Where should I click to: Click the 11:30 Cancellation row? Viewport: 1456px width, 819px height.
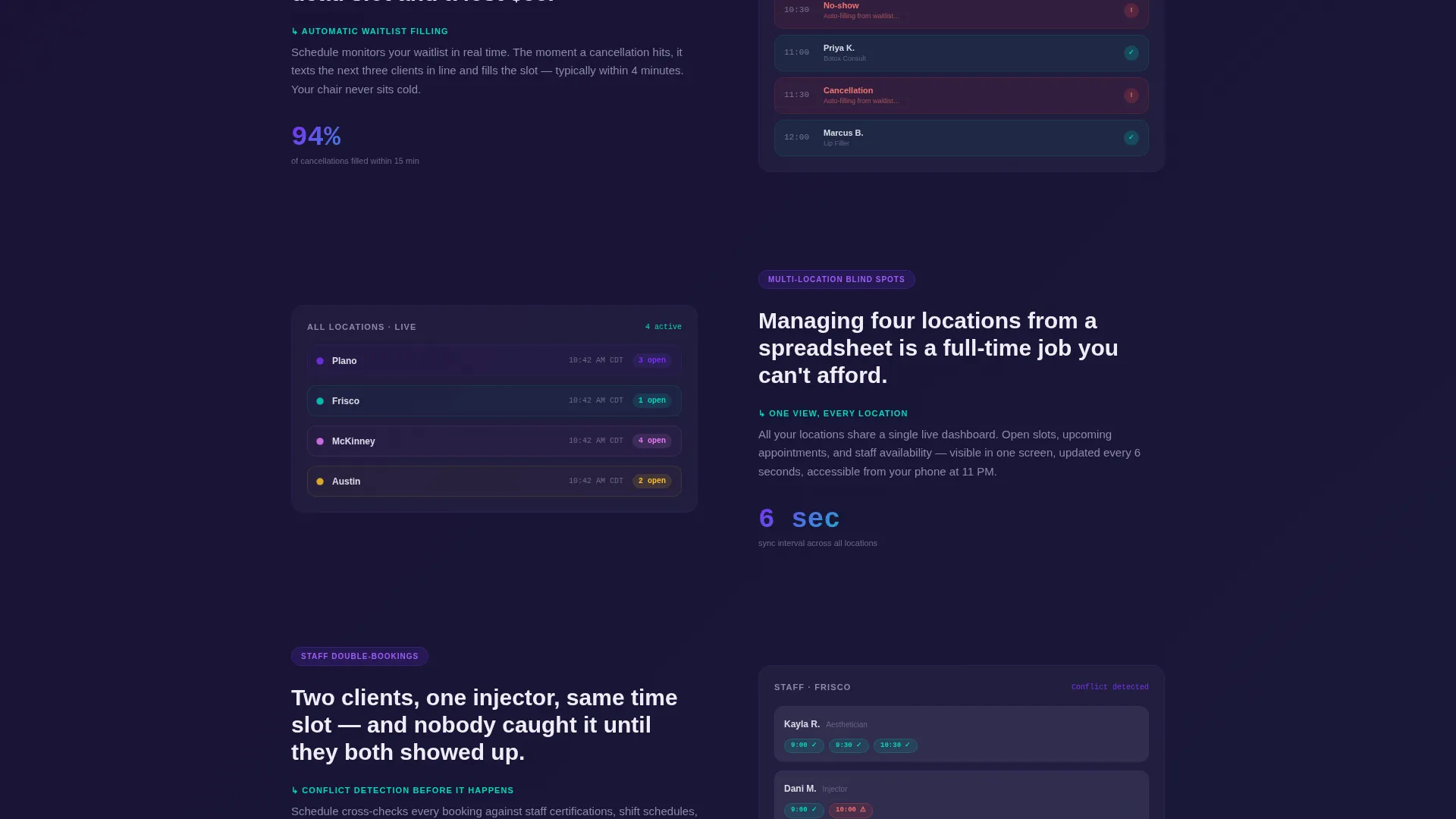pos(962,96)
